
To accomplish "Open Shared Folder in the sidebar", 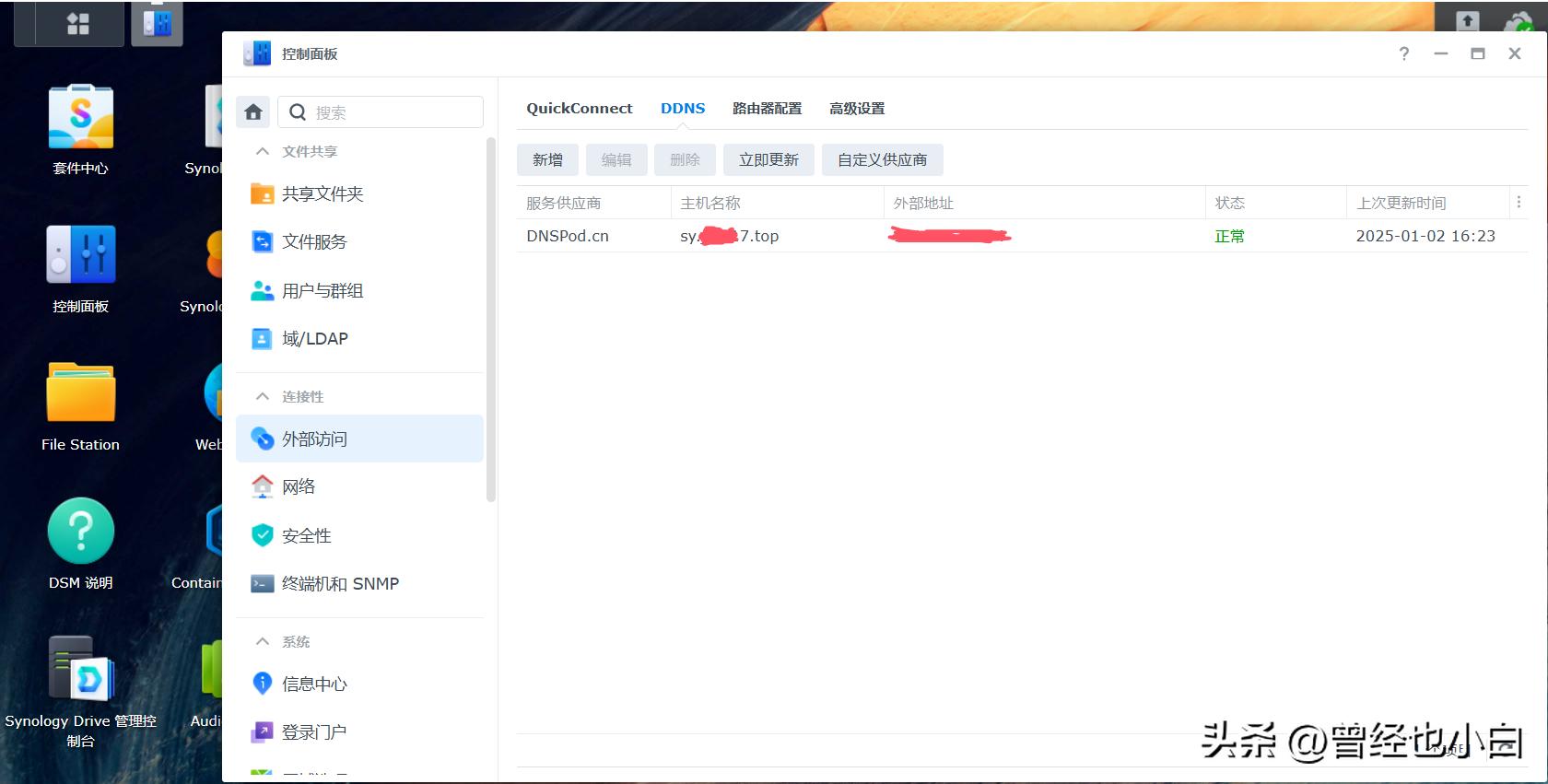I will tap(322, 194).
